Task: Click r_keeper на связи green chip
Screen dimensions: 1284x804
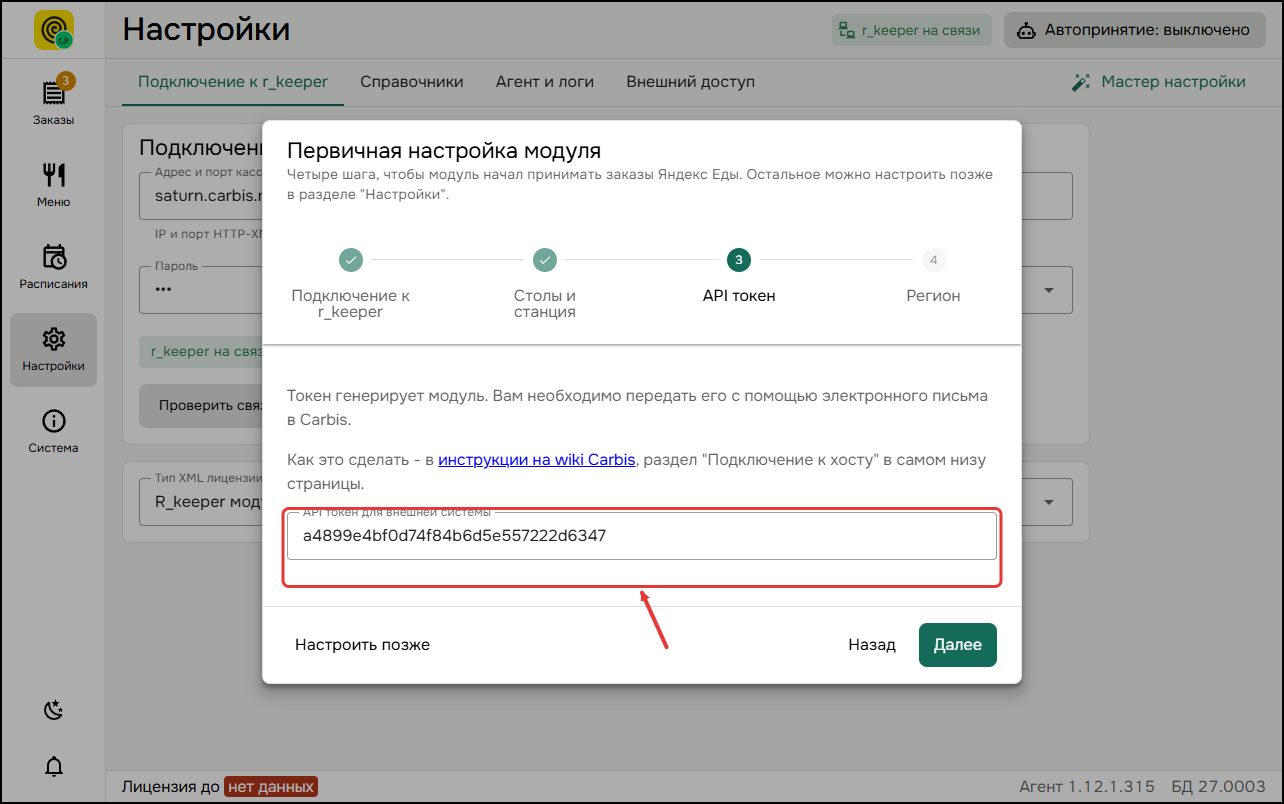Action: pos(200,351)
